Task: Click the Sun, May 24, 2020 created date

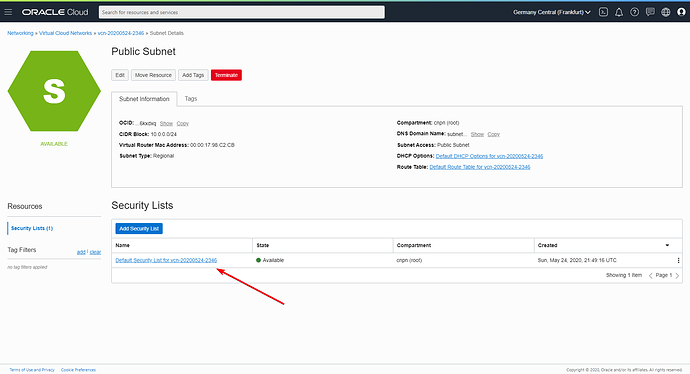Action: [x=577, y=260]
